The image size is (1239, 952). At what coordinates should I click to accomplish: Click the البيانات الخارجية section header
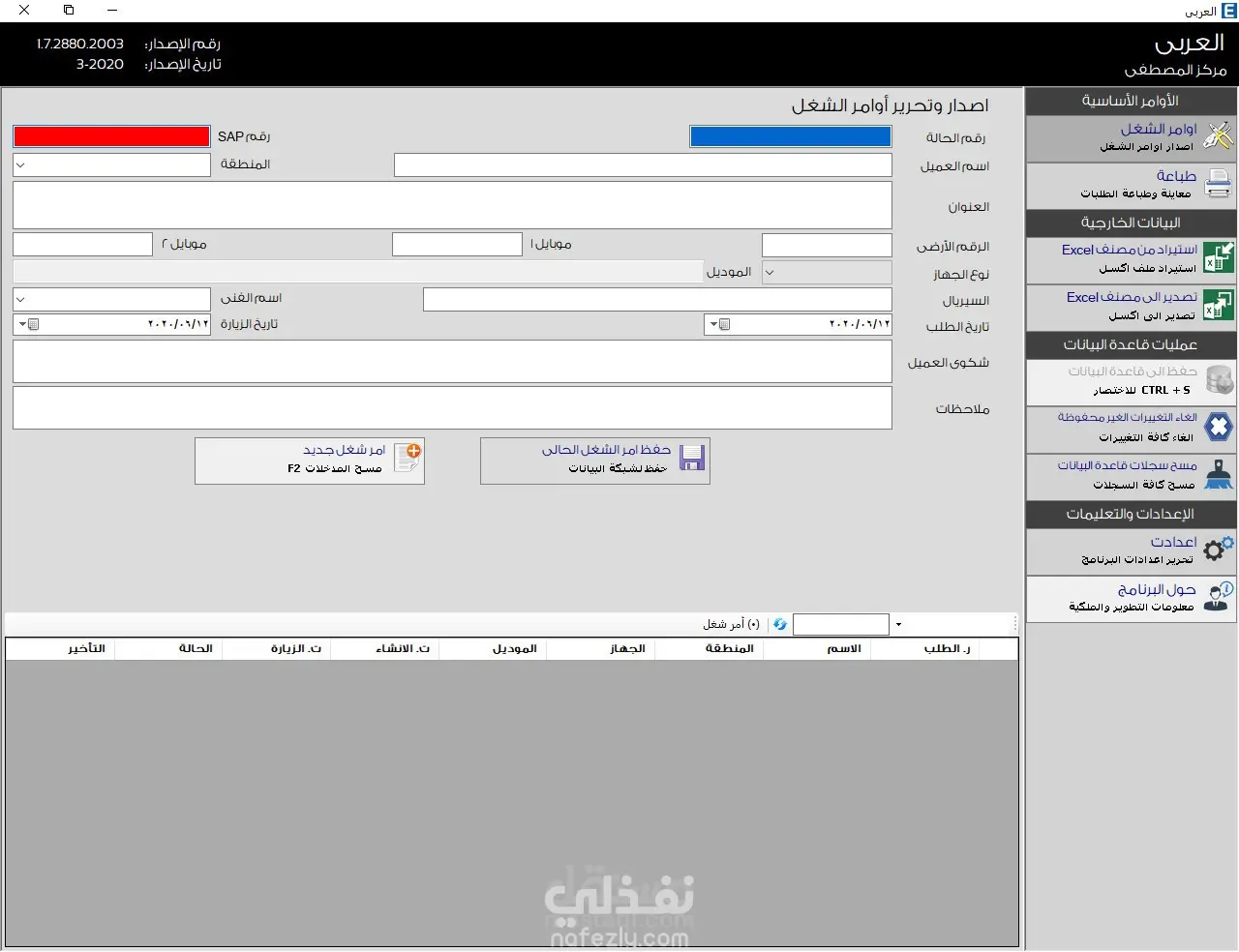coord(1132,223)
